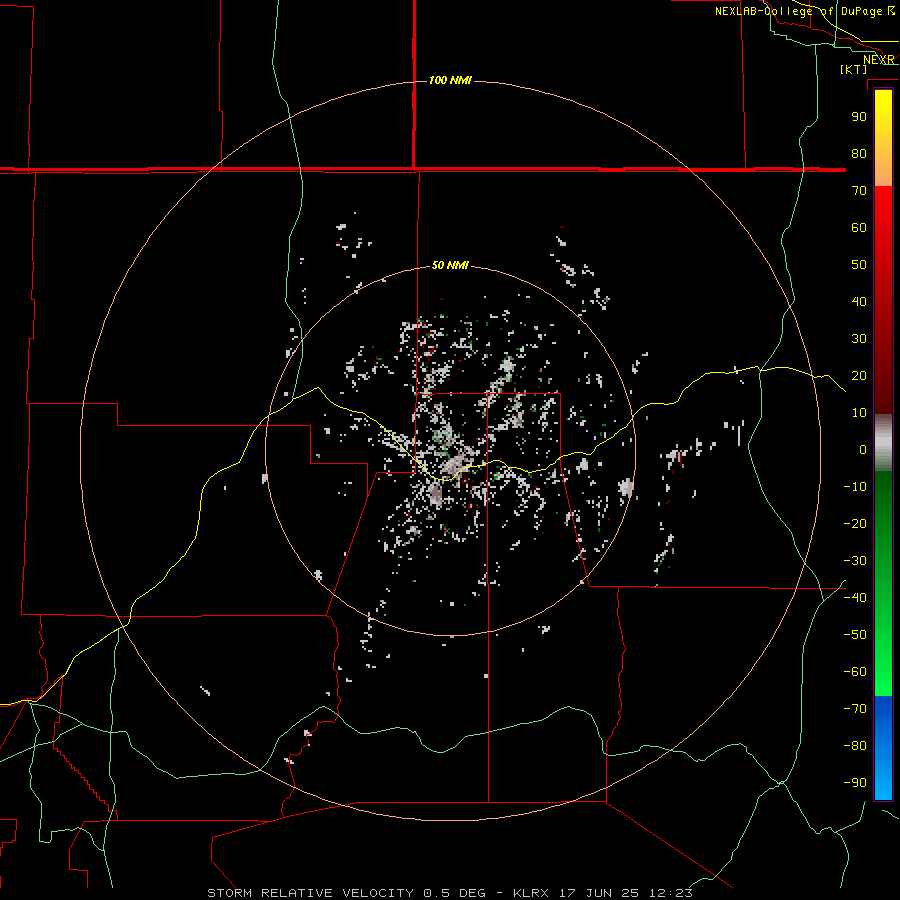Screen dimensions: 900x900
Task: Click the 70 value on velocity scale
Action: 859,191
